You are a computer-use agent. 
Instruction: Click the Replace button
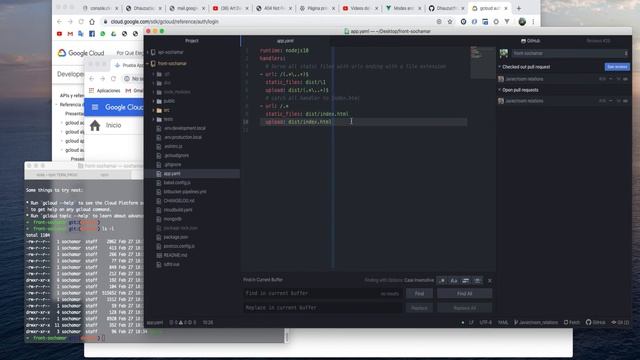(x=419, y=308)
